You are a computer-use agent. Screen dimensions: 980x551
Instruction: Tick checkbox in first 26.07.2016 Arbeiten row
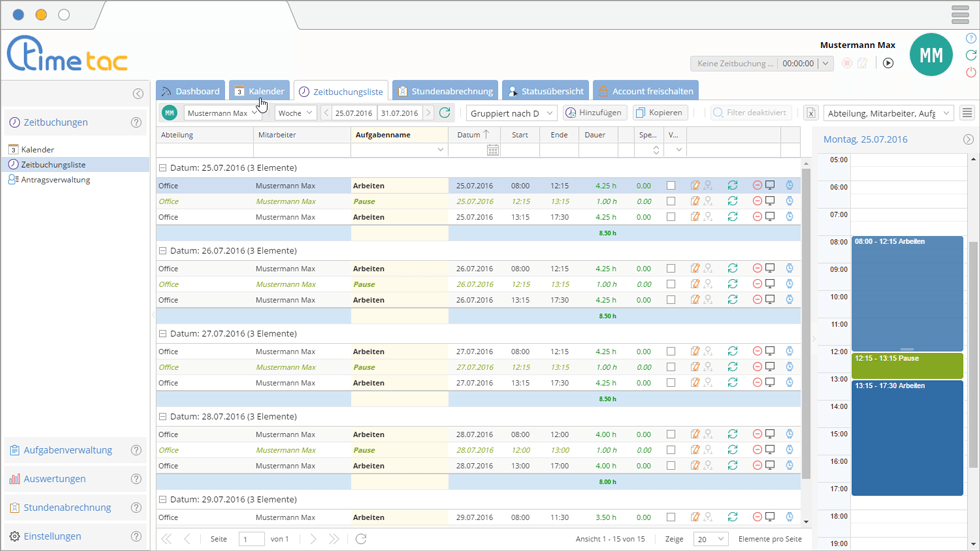(671, 269)
